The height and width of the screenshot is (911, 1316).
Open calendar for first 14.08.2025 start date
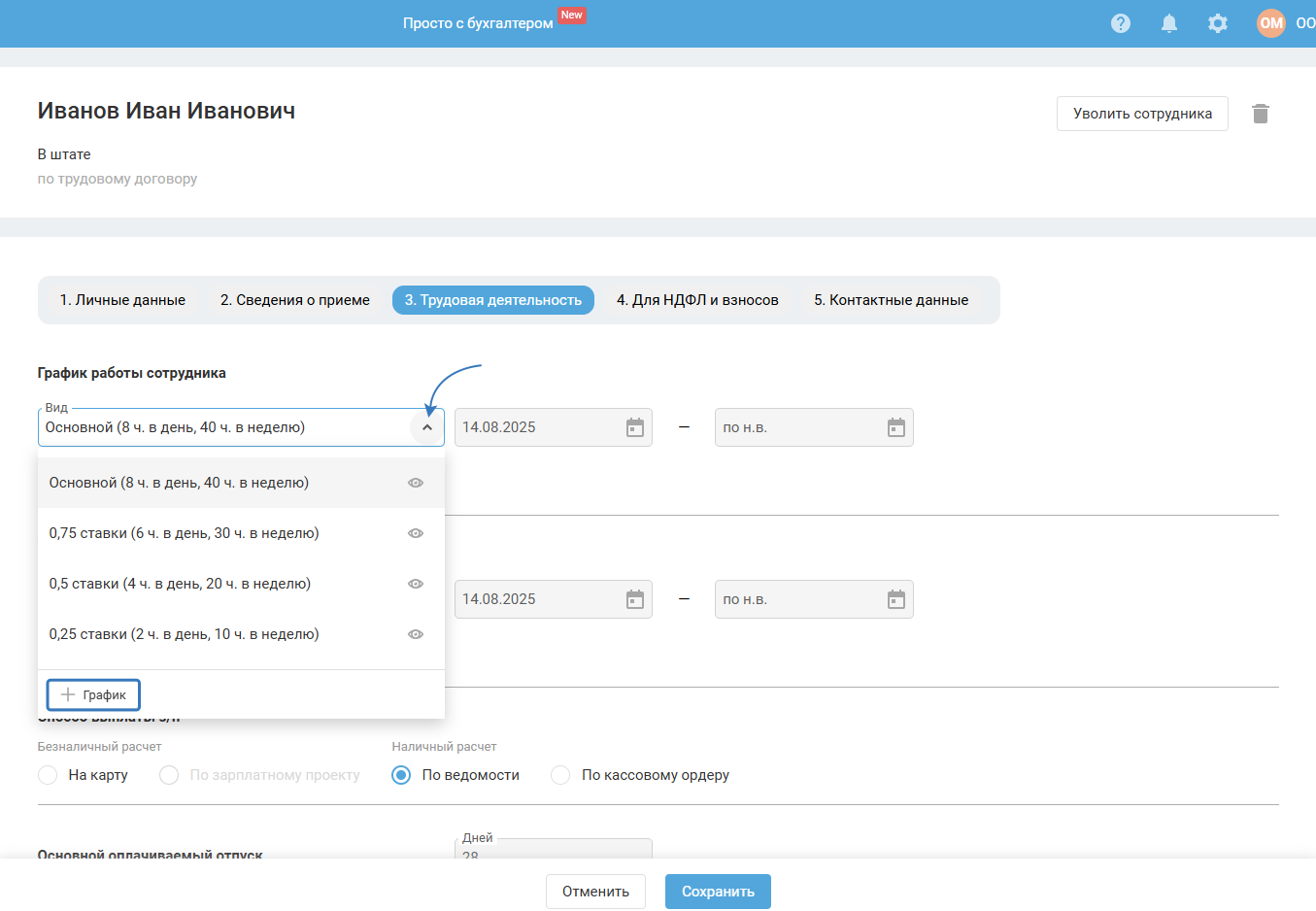(635, 427)
